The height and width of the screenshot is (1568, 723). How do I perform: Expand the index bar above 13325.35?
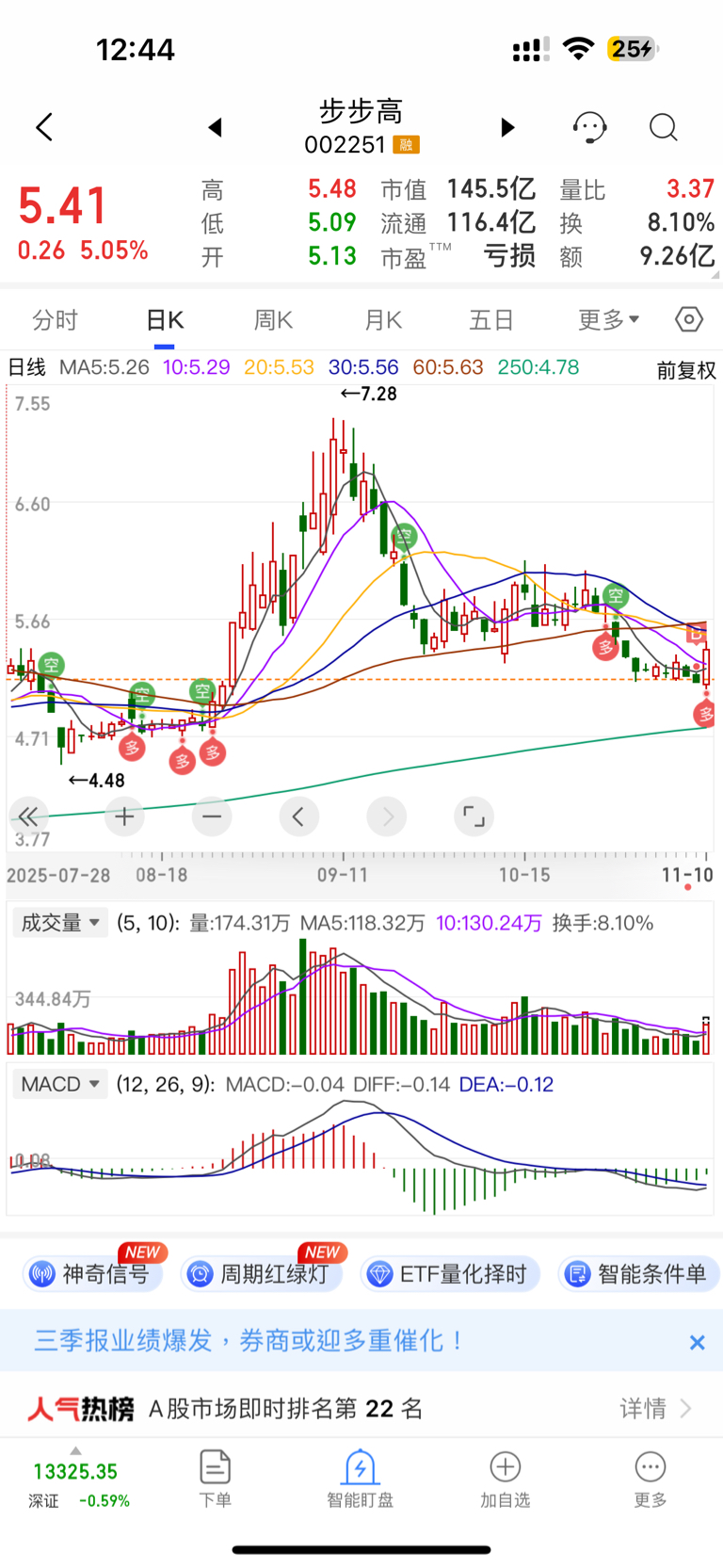(76, 1451)
